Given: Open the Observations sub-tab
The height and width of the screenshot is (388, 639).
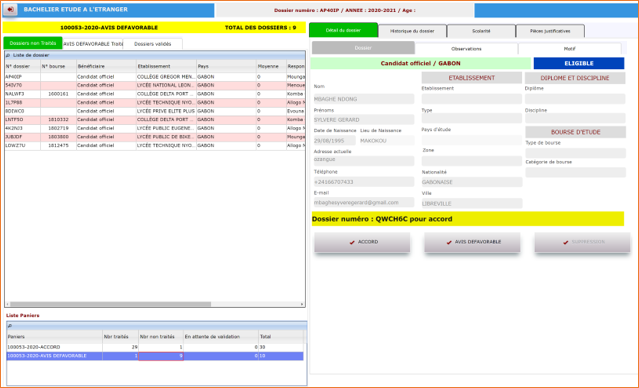Looking at the screenshot, I should point(466,49).
